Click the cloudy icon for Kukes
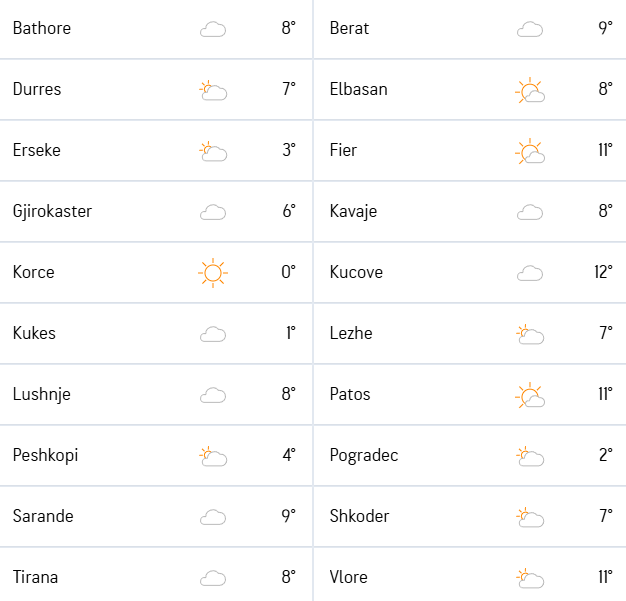626x601 pixels. coord(213,334)
